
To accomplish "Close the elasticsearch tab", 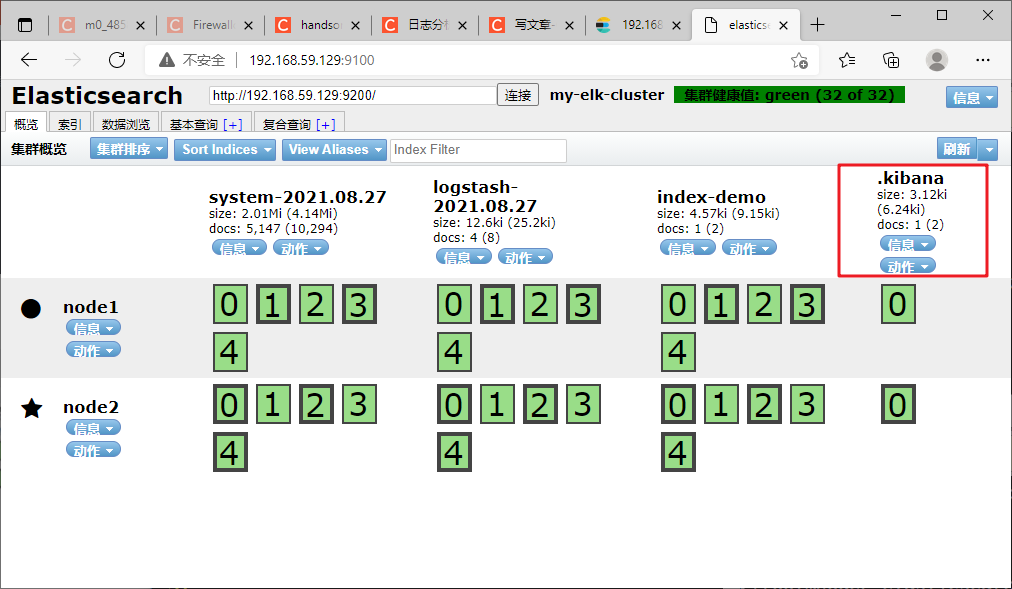I will click(784, 25).
